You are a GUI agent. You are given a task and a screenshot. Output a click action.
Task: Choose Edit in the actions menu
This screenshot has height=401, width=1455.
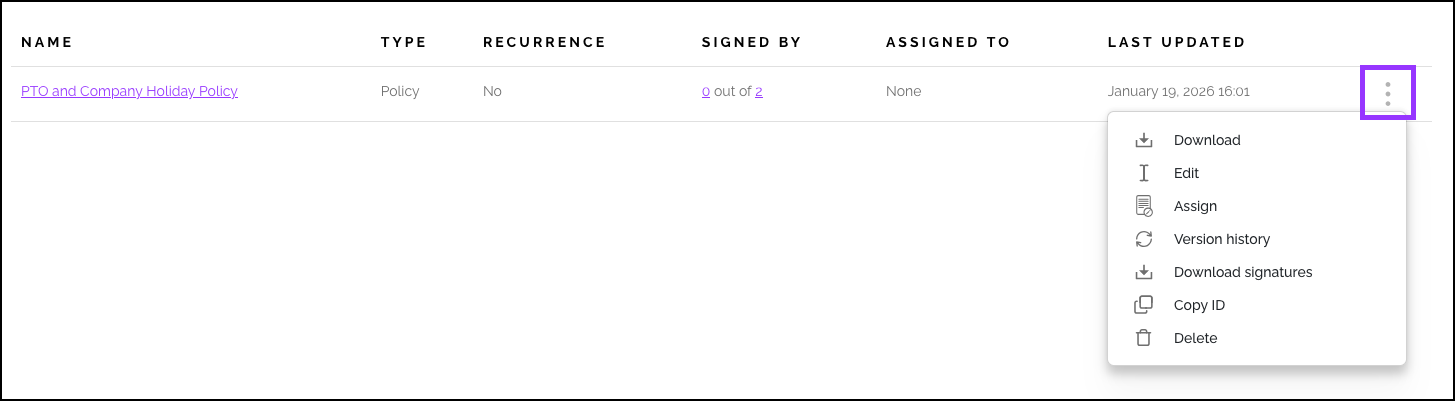pyautogui.click(x=1186, y=173)
